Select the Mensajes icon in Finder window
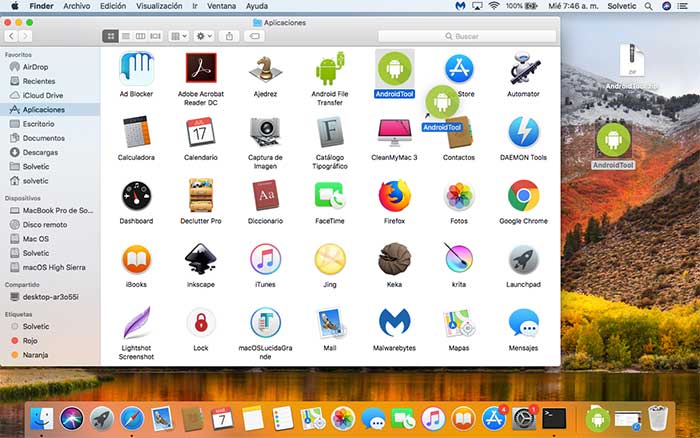 [x=523, y=322]
